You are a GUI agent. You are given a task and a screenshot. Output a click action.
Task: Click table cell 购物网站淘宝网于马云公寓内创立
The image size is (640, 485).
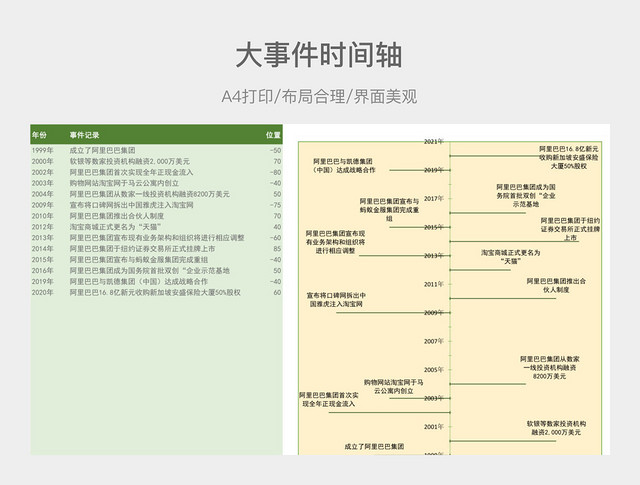(x=124, y=183)
